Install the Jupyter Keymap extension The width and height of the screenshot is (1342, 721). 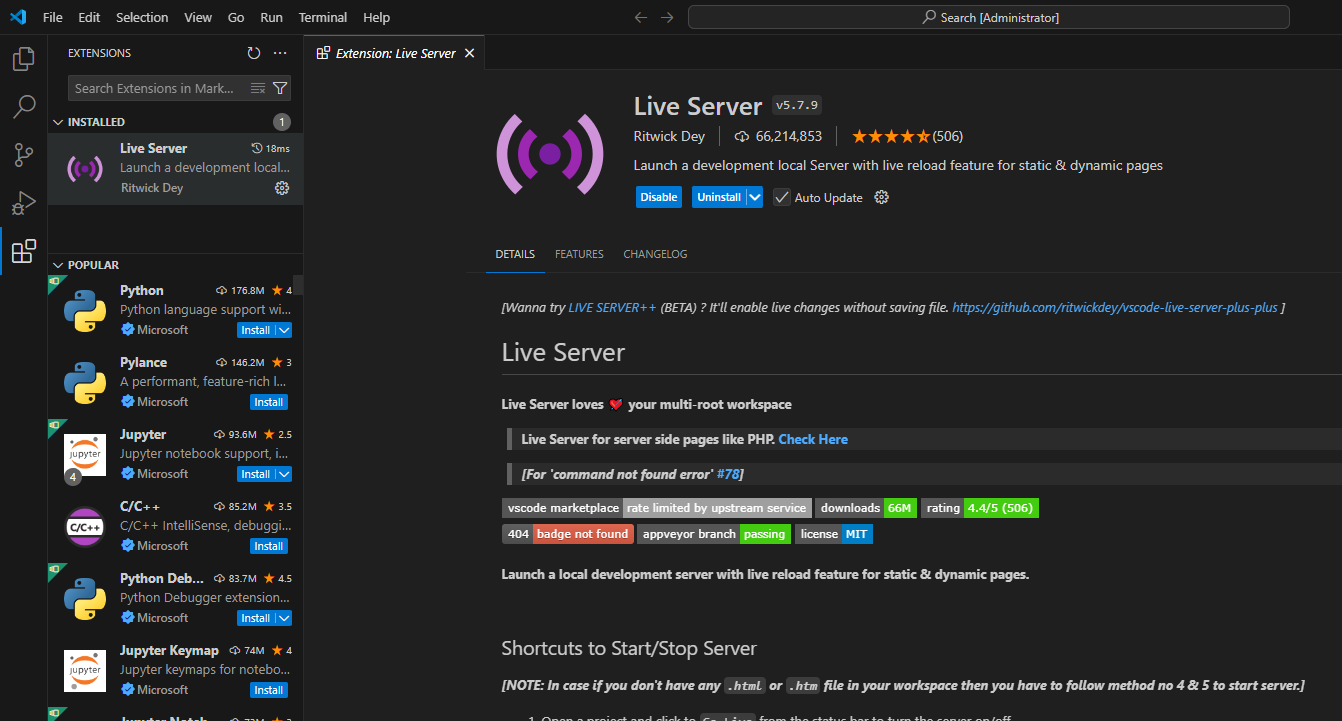tap(269, 690)
